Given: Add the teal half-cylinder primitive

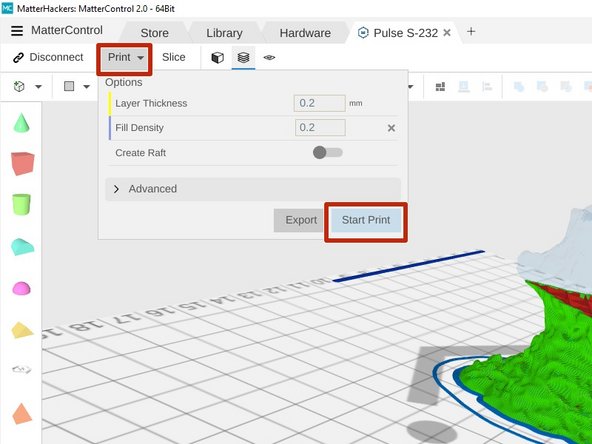Looking at the screenshot, I should tap(22, 247).
